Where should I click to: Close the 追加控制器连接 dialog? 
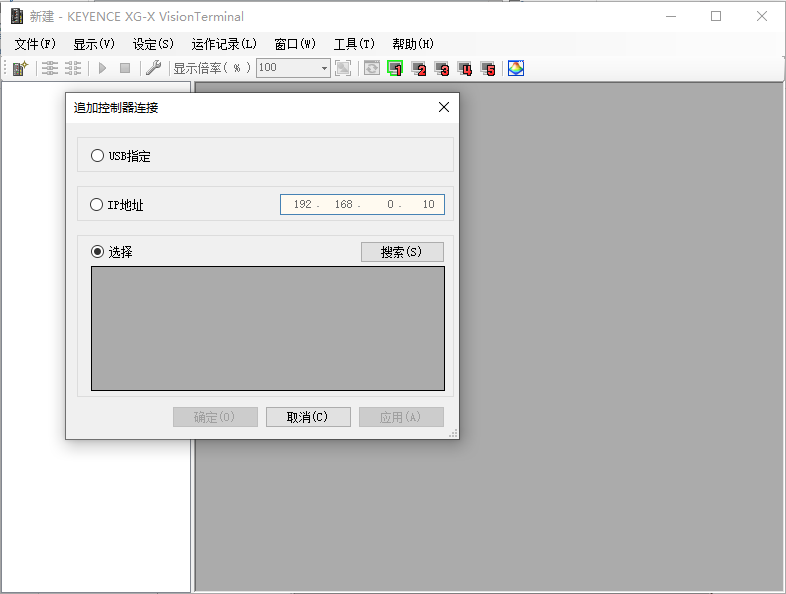pos(444,107)
